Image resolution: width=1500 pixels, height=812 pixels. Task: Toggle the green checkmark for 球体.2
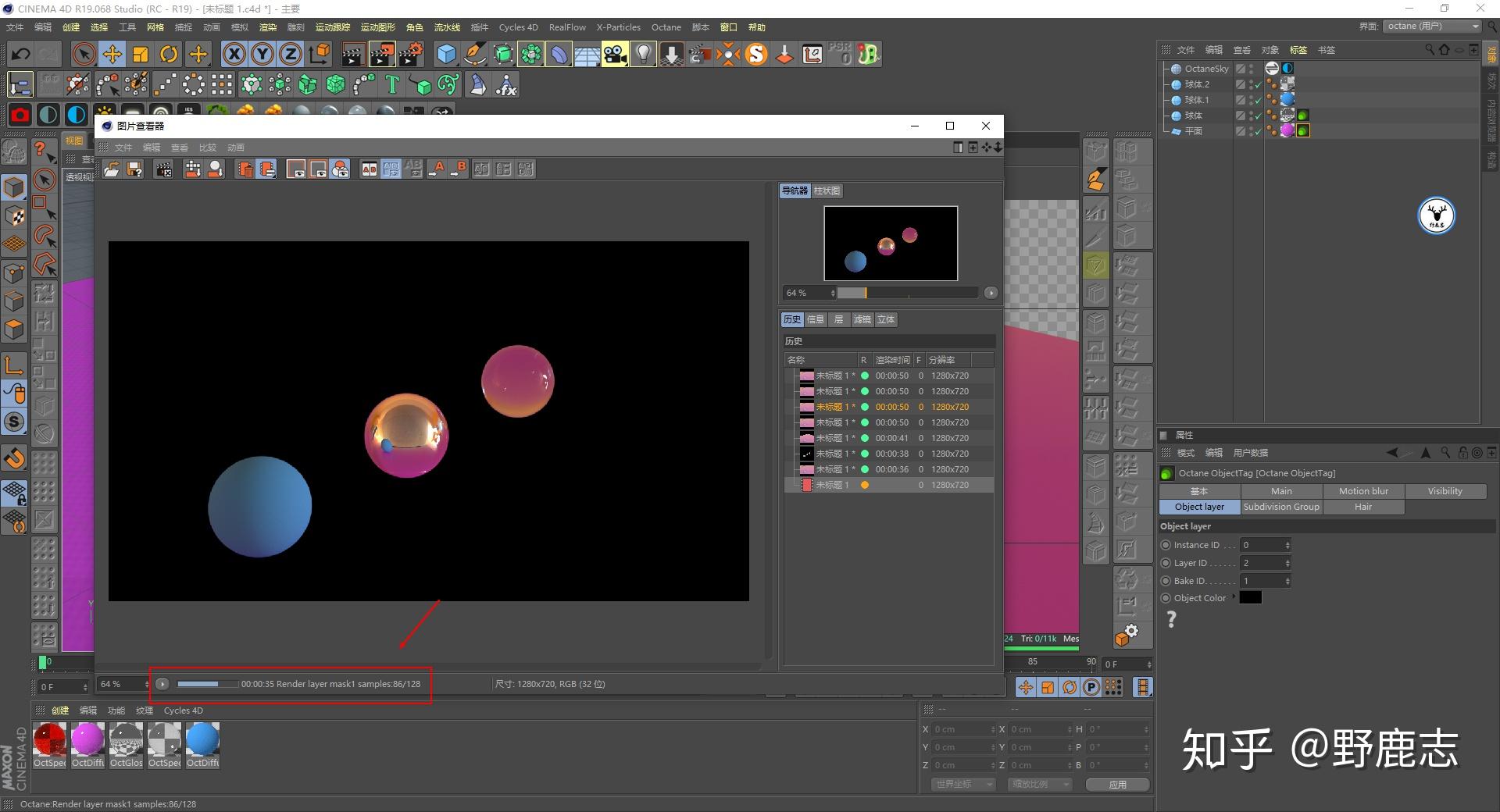(1258, 84)
